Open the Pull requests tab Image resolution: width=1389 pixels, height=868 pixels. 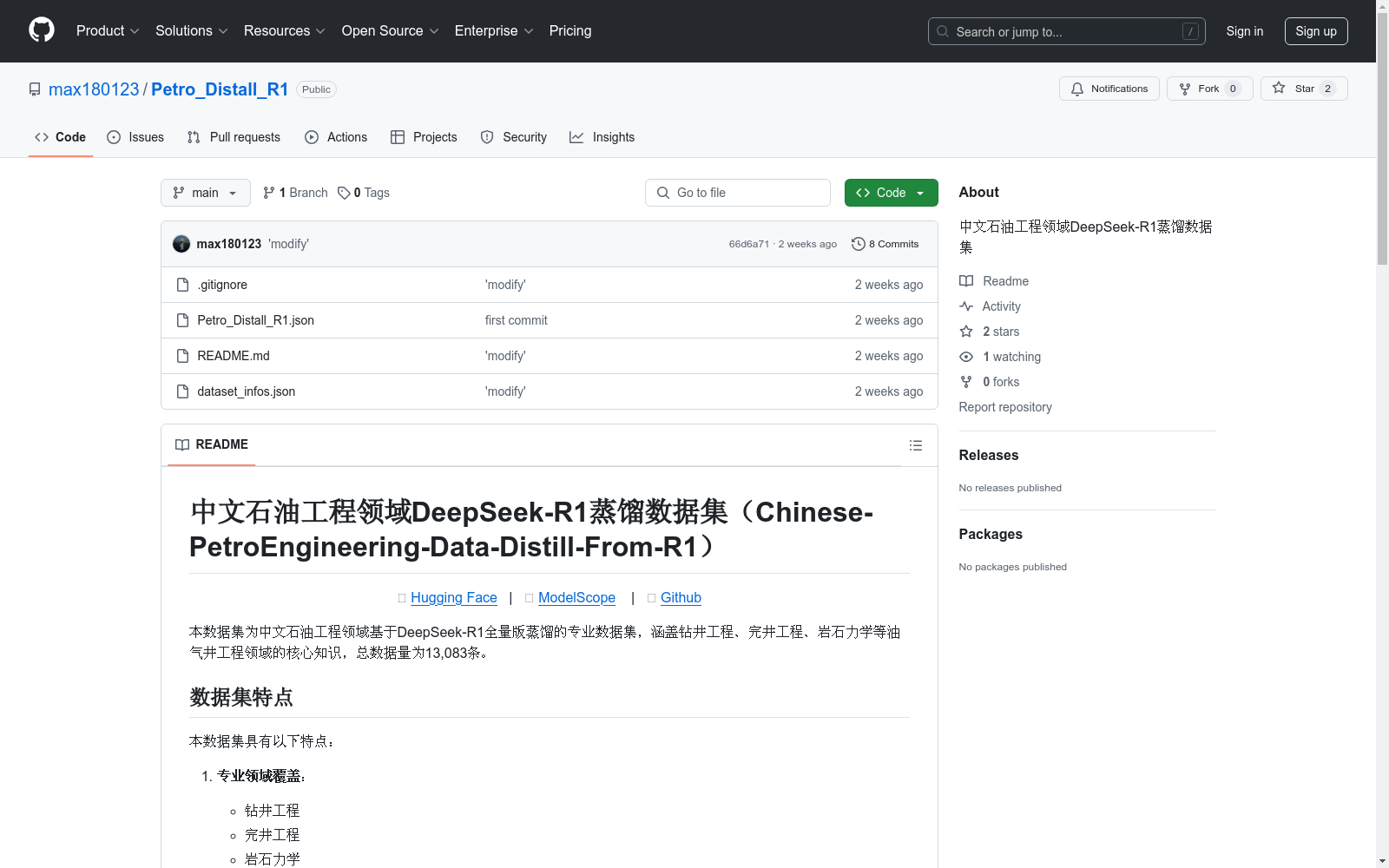tap(234, 137)
